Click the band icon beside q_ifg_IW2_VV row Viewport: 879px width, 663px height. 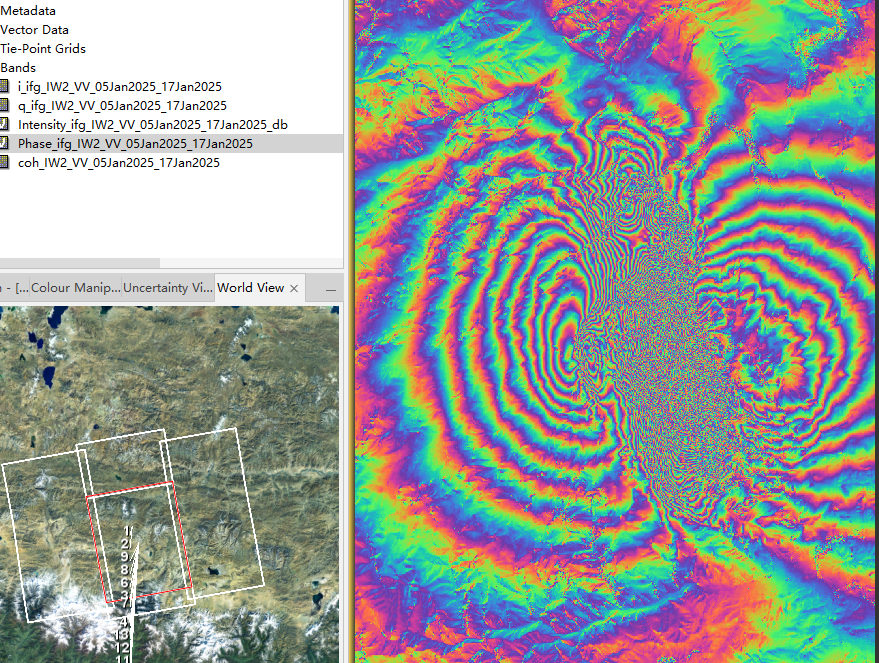4,105
